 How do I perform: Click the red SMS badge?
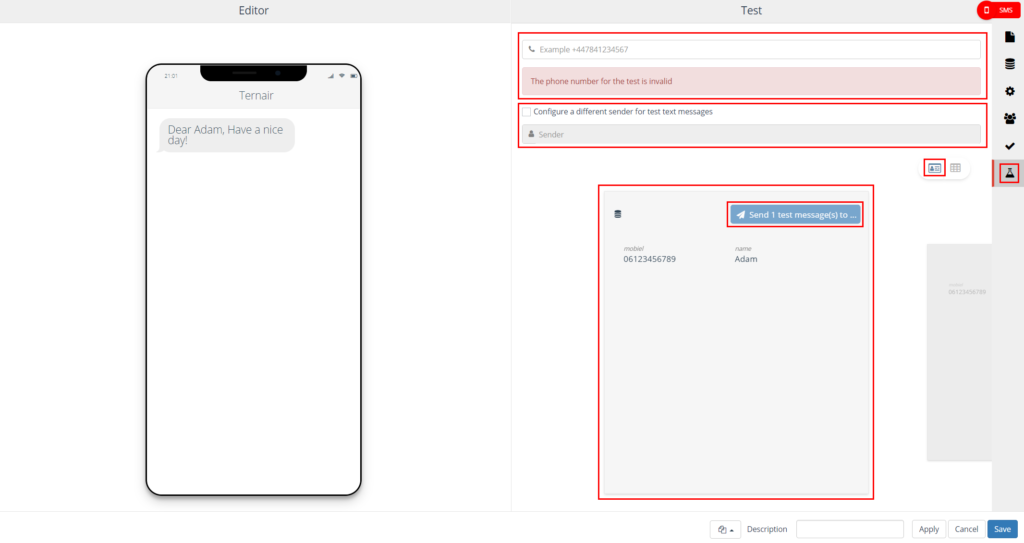pos(999,10)
